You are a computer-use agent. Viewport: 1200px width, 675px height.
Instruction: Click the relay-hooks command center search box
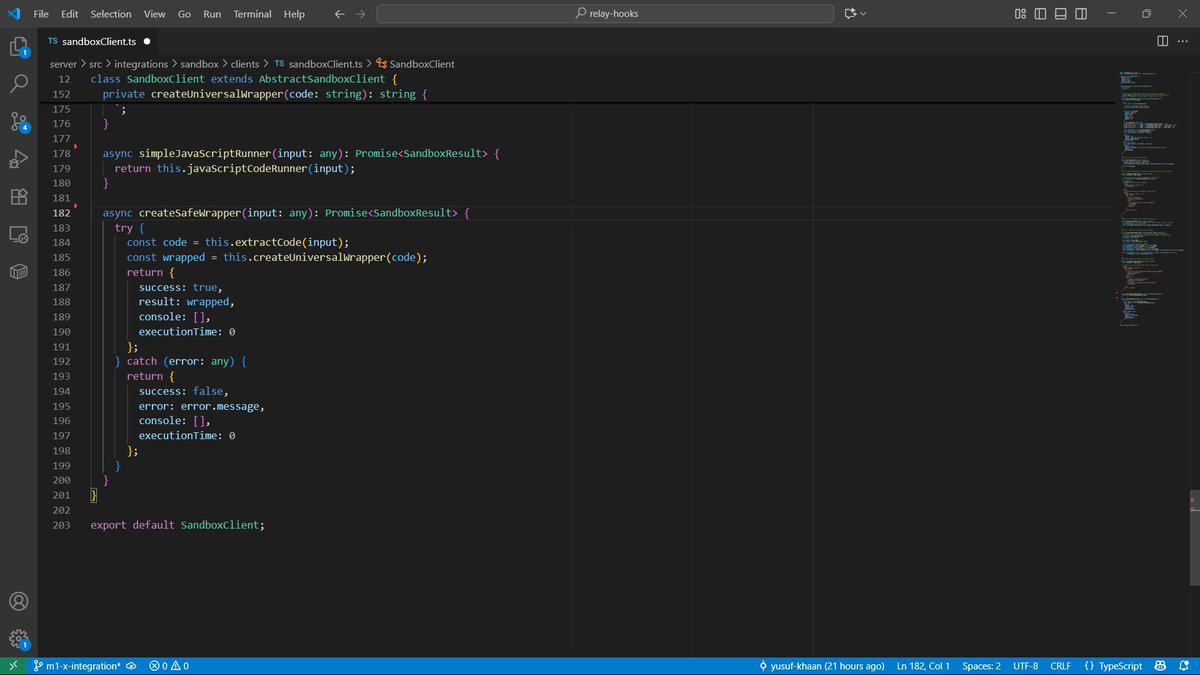point(605,14)
